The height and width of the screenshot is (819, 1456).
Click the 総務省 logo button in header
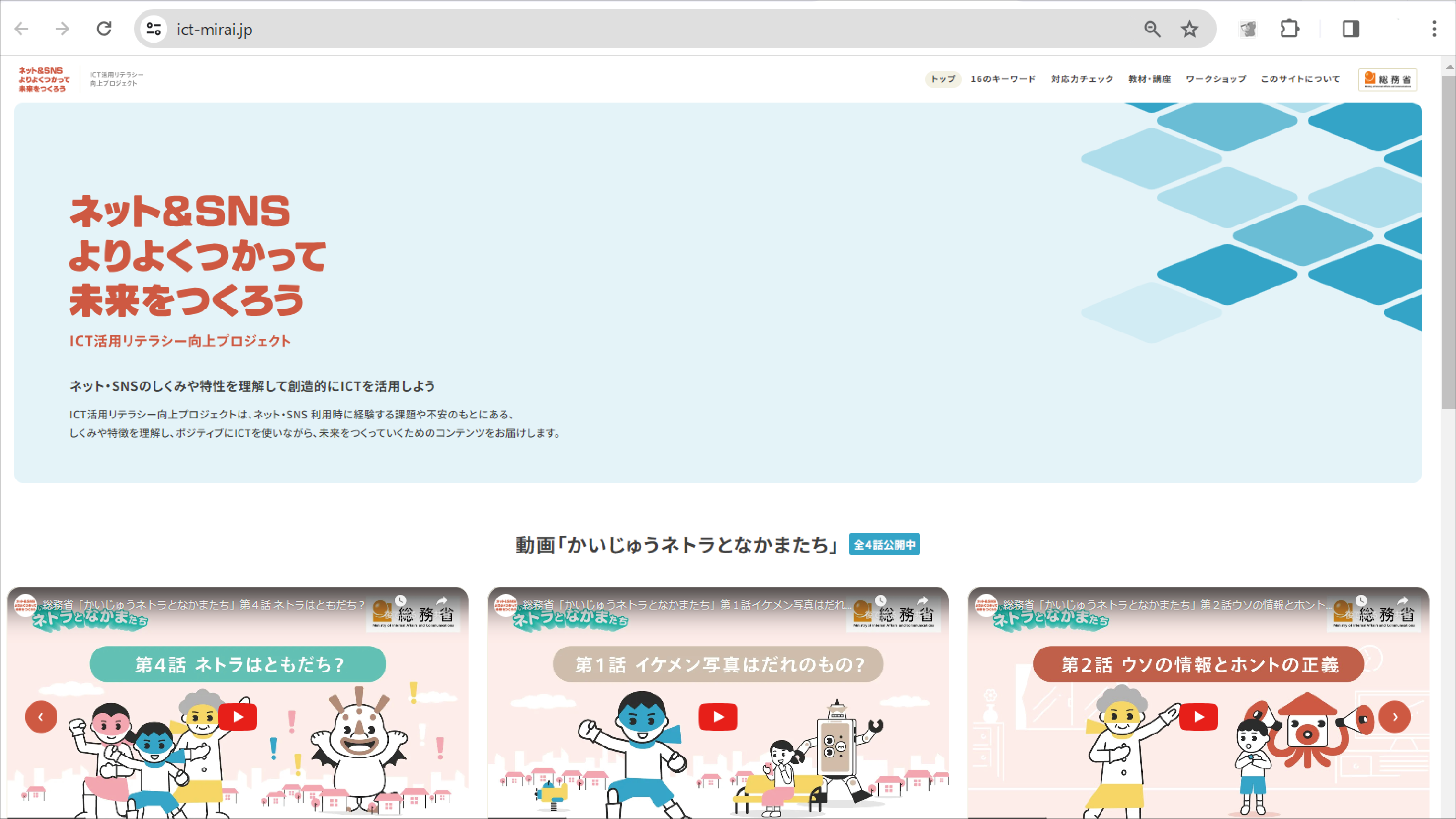(x=1388, y=80)
